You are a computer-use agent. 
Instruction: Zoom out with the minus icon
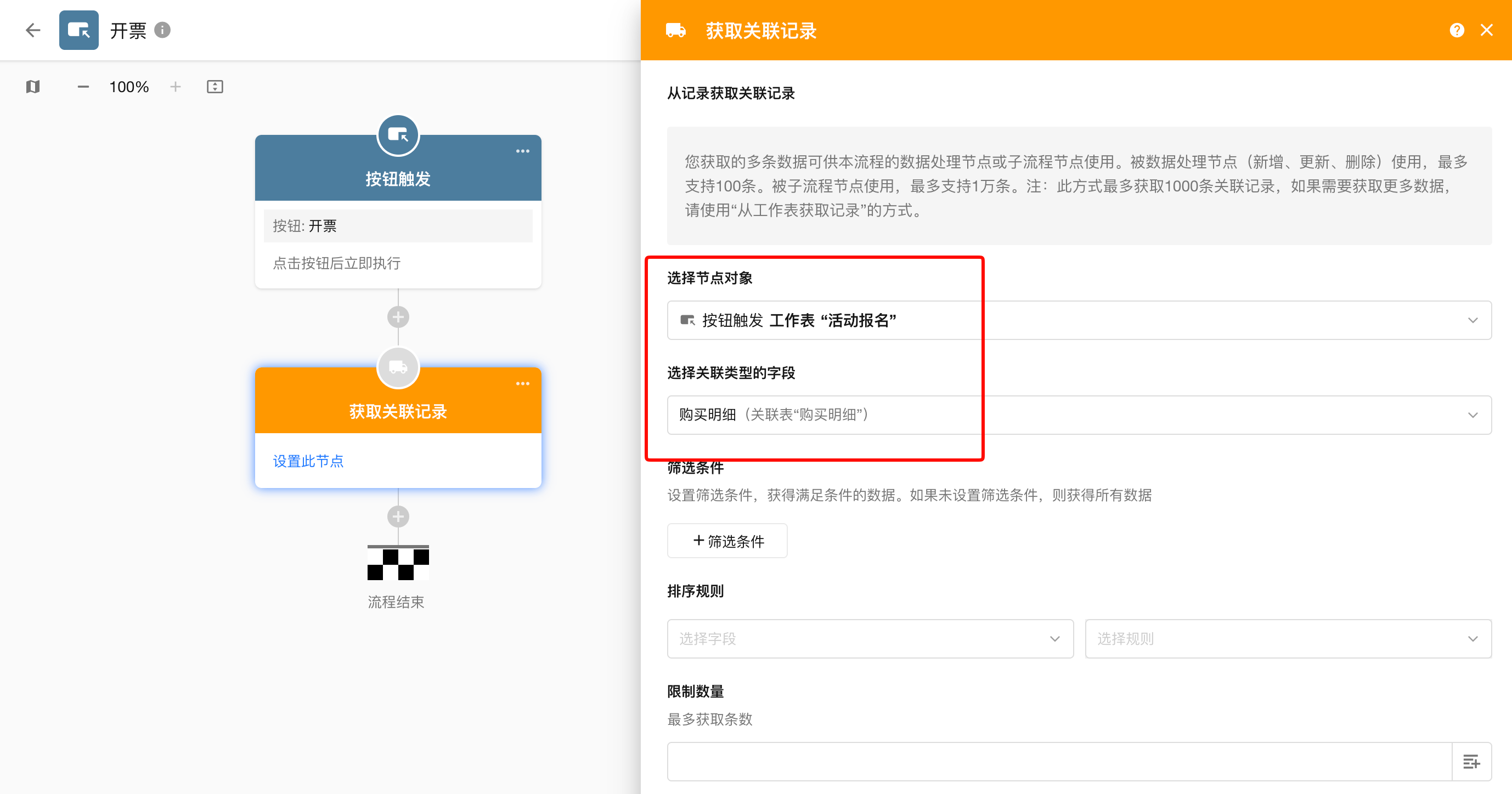[x=83, y=87]
